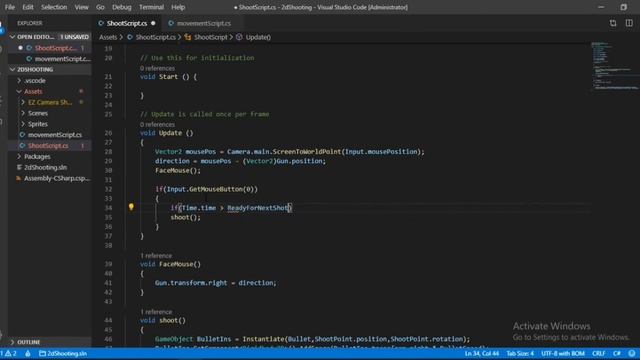Click the EXPLORER panel title
Image resolution: width=640 pixels, height=360 pixels.
[x=30, y=23]
